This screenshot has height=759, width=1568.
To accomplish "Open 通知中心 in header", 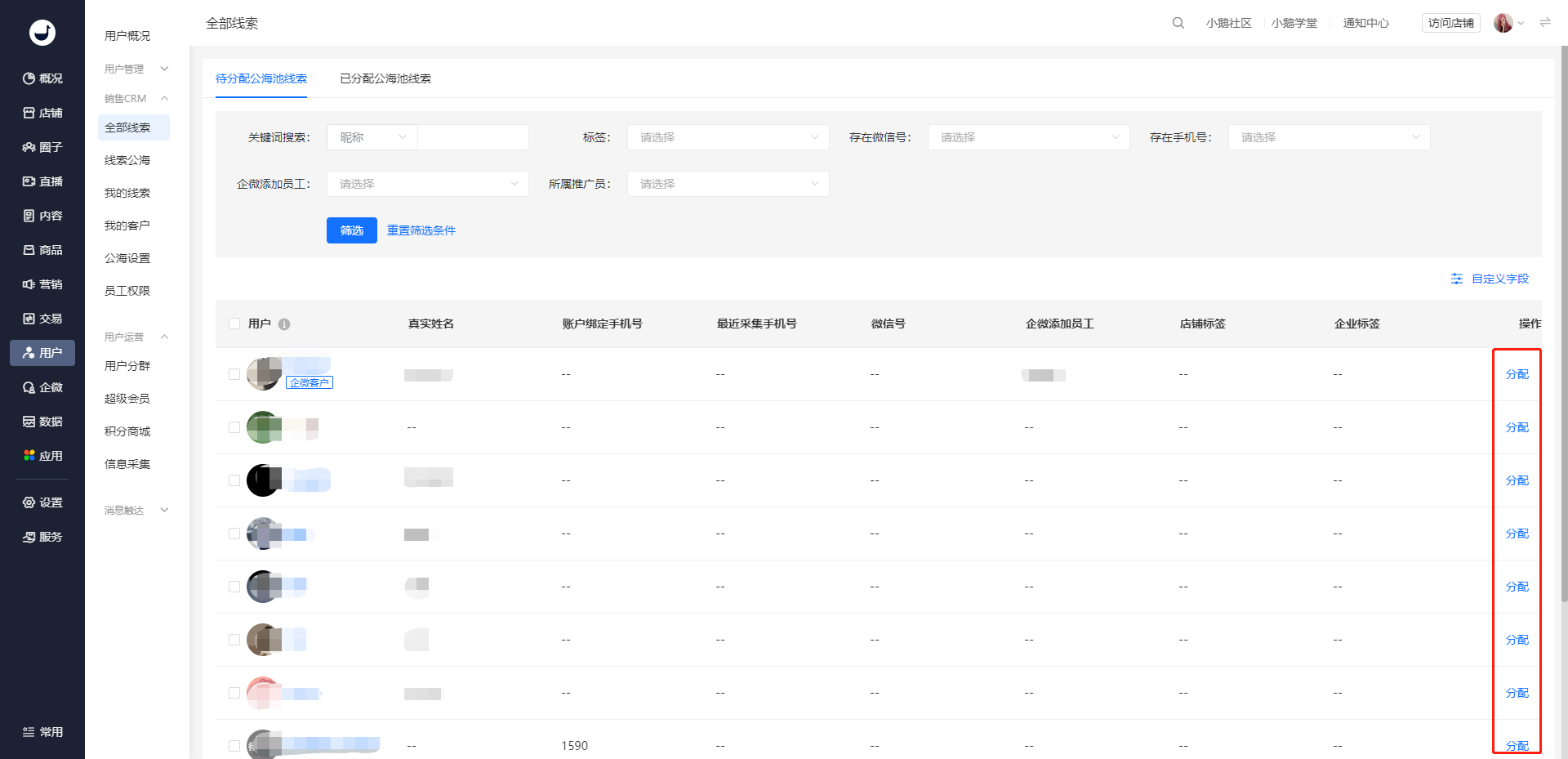I will pos(1366,23).
